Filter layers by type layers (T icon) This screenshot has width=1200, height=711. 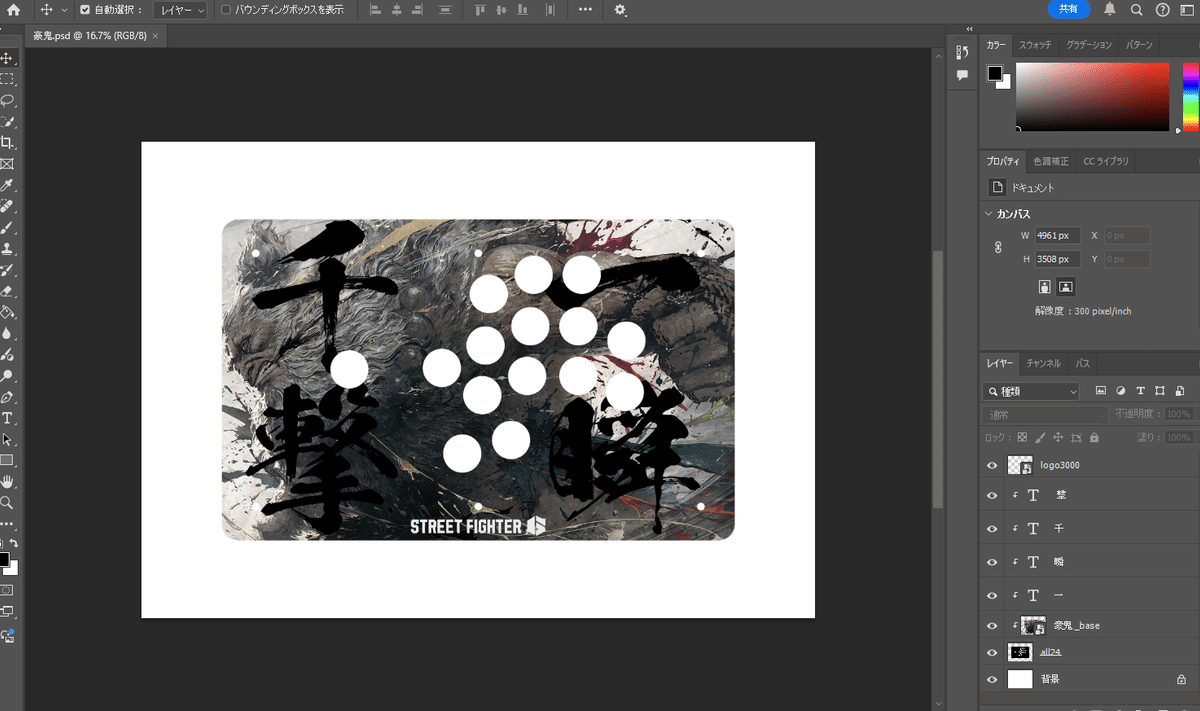(1140, 391)
